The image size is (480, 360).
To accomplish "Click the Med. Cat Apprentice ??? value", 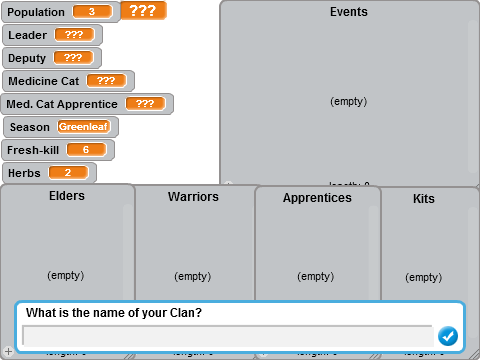I will [145, 104].
